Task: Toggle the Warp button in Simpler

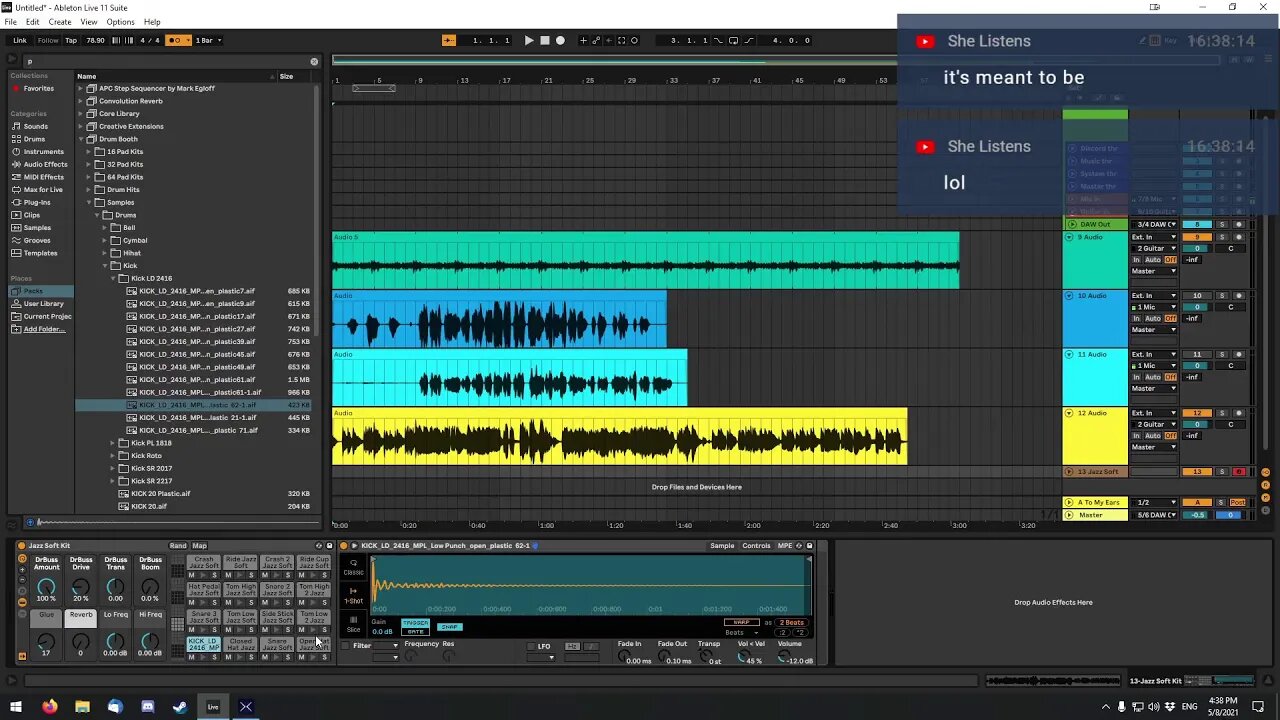Action: point(741,622)
